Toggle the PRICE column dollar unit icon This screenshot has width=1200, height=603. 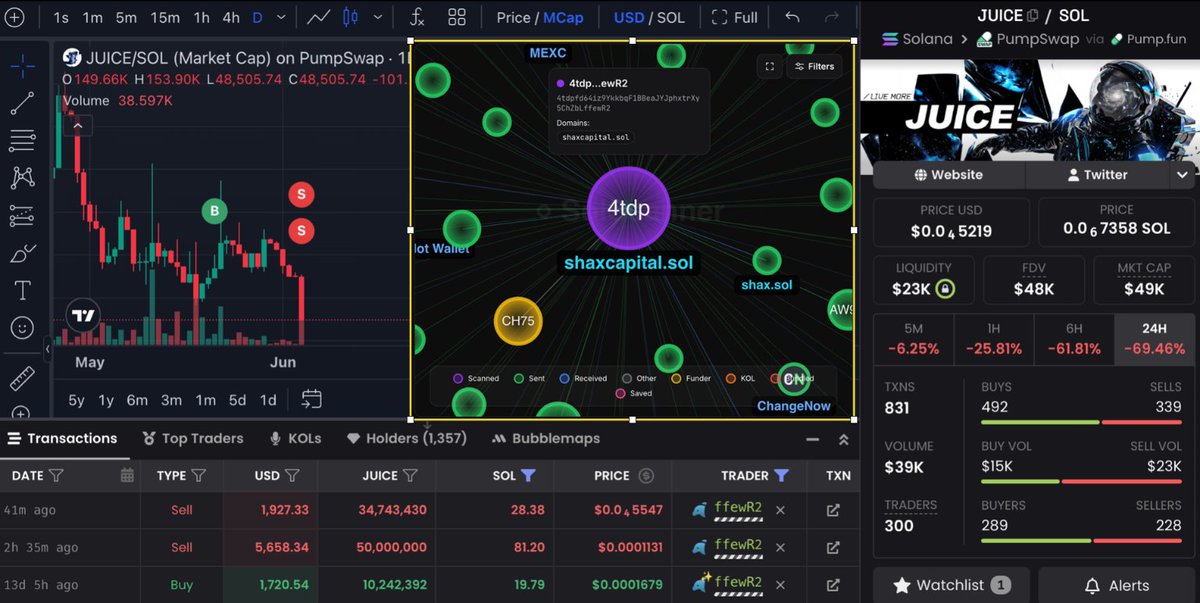pos(646,475)
